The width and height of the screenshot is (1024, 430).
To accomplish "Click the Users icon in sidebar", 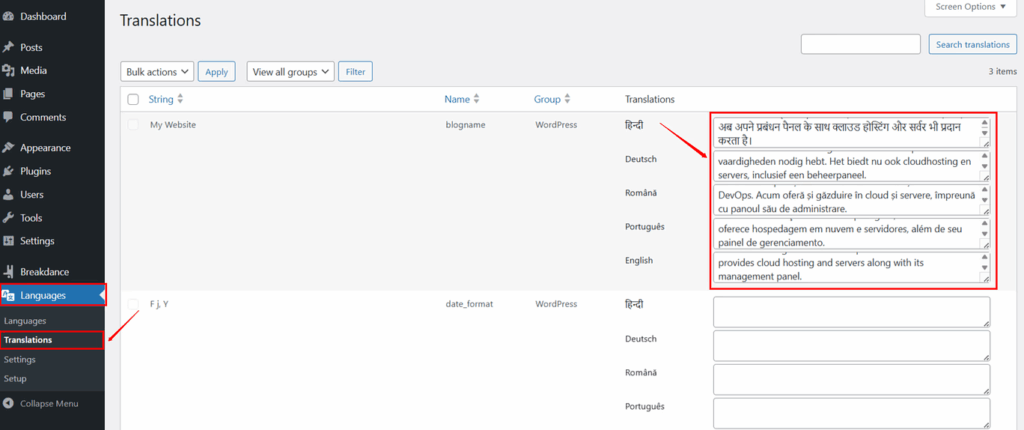I will pos(9,194).
